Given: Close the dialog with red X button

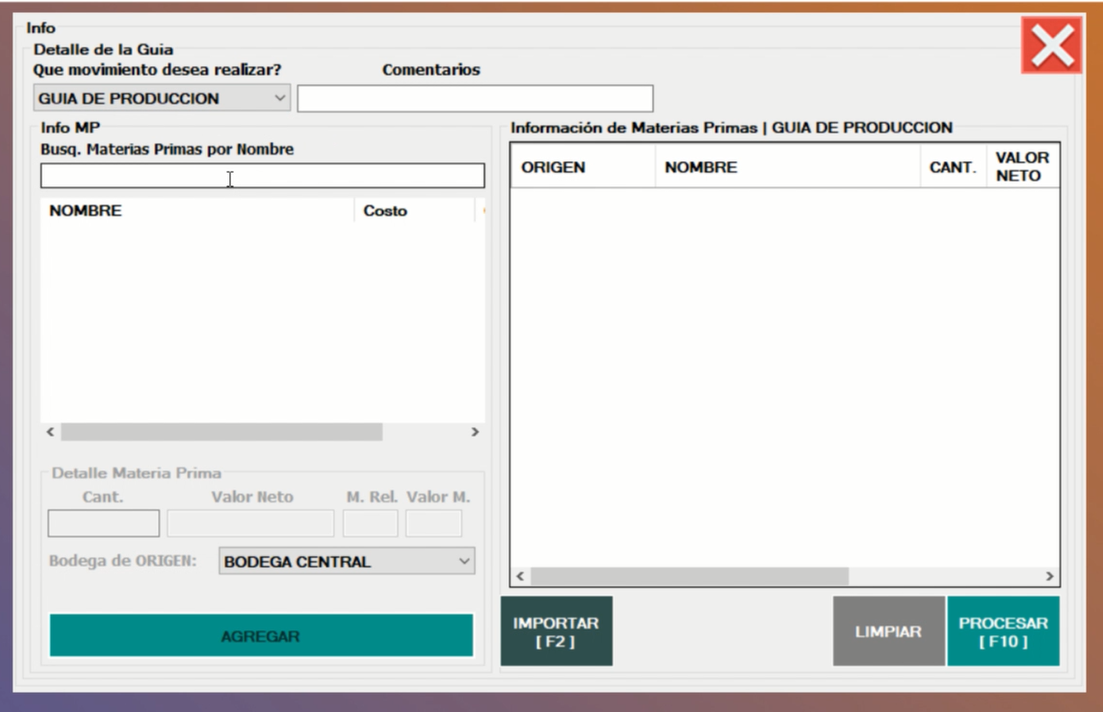Looking at the screenshot, I should coord(1051,45).
